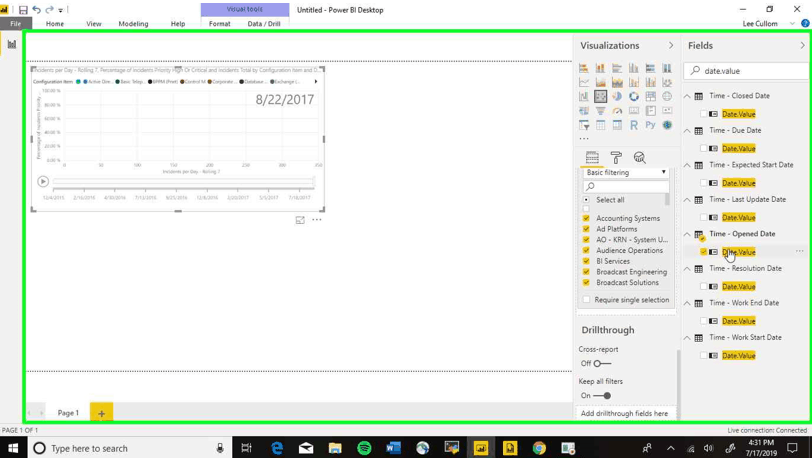
Task: Select the Python visual
Action: point(650,125)
